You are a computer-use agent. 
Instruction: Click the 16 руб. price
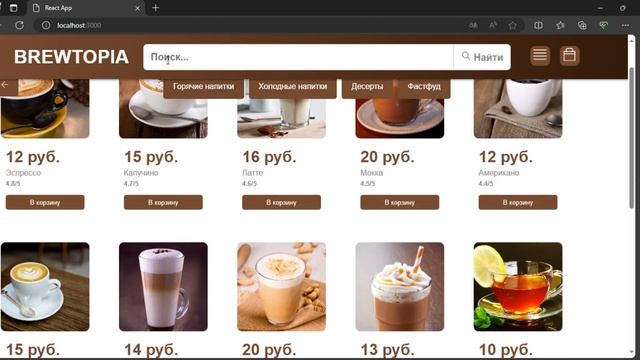(269, 157)
